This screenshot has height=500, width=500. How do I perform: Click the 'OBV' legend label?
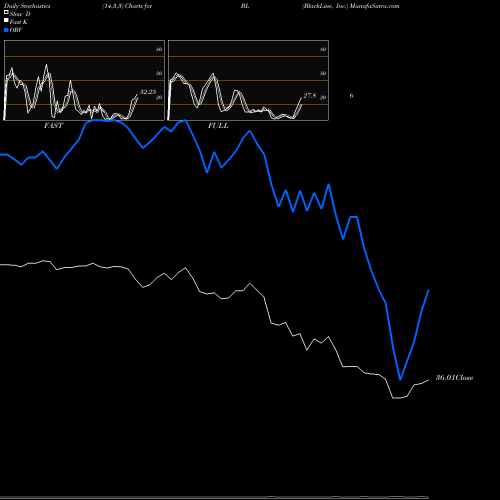[x=16, y=30]
